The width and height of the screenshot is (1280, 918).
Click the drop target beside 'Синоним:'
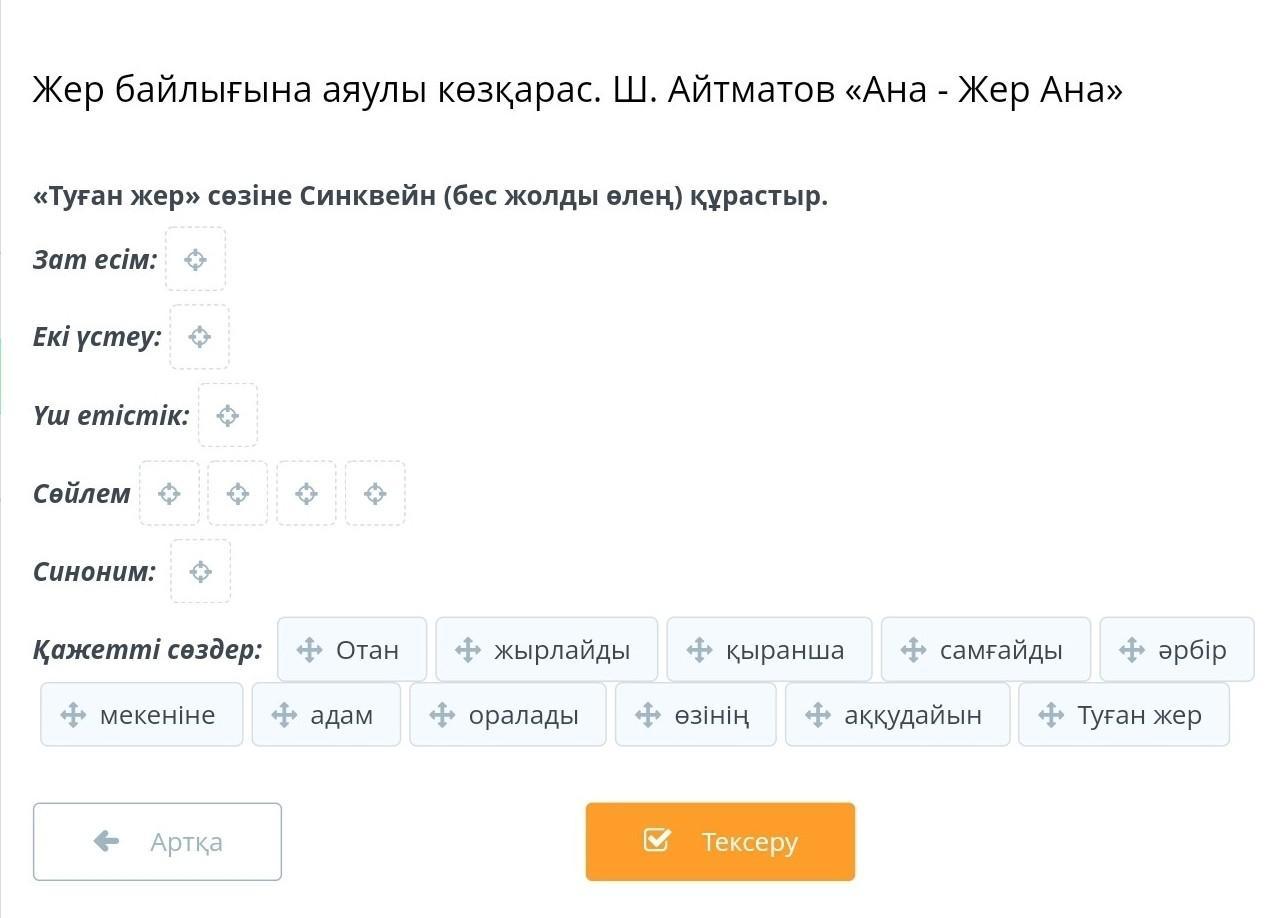(201, 571)
